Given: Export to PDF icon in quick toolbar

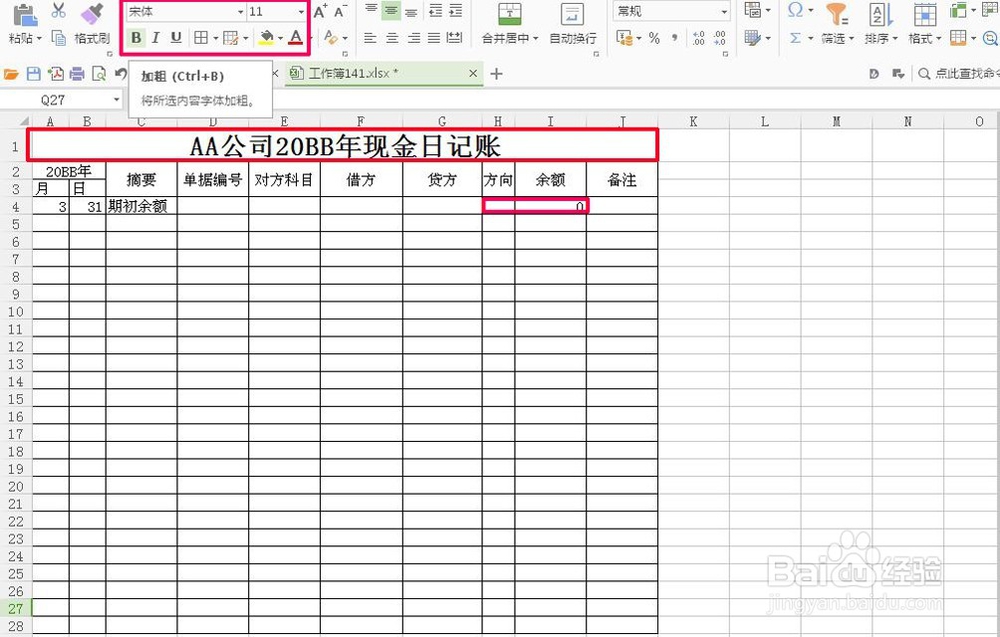Looking at the screenshot, I should 56,74.
